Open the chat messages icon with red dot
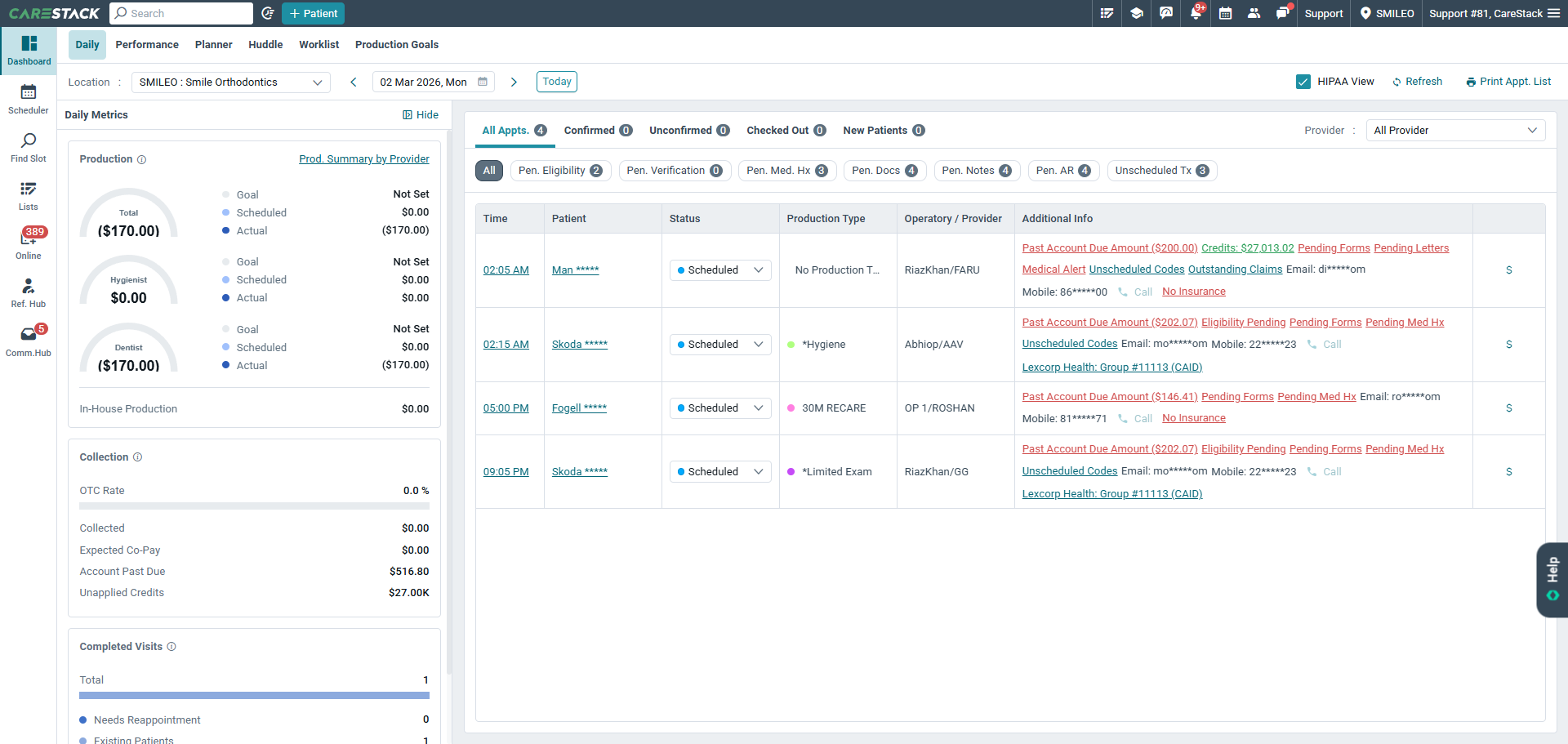 [x=1283, y=13]
